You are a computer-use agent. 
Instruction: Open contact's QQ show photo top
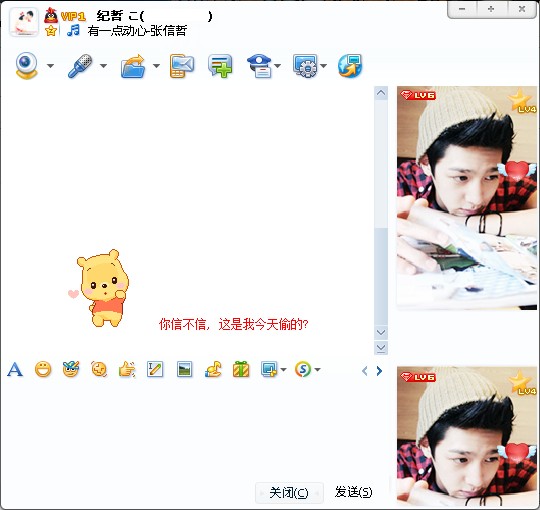467,198
